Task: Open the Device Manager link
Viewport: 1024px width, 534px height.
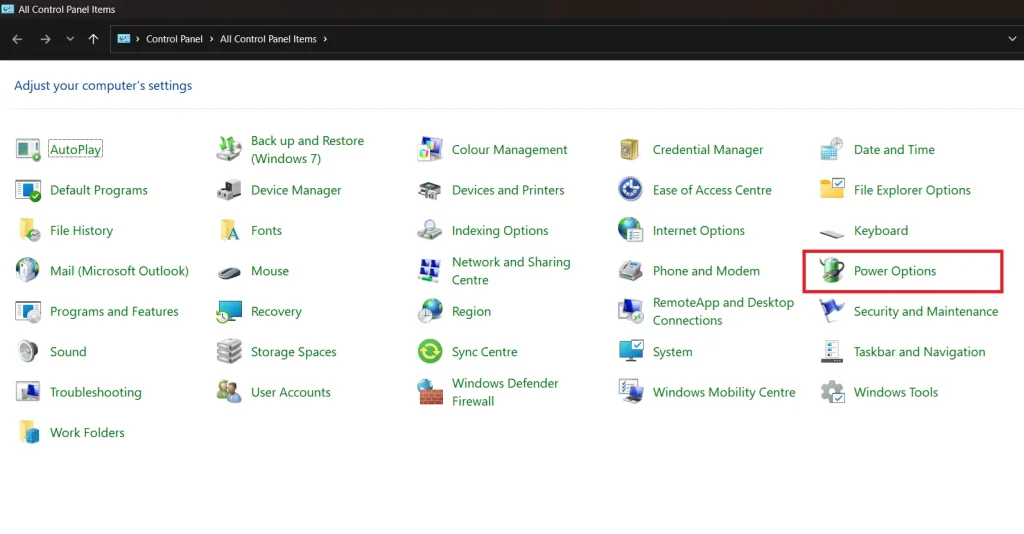Action: coord(296,190)
